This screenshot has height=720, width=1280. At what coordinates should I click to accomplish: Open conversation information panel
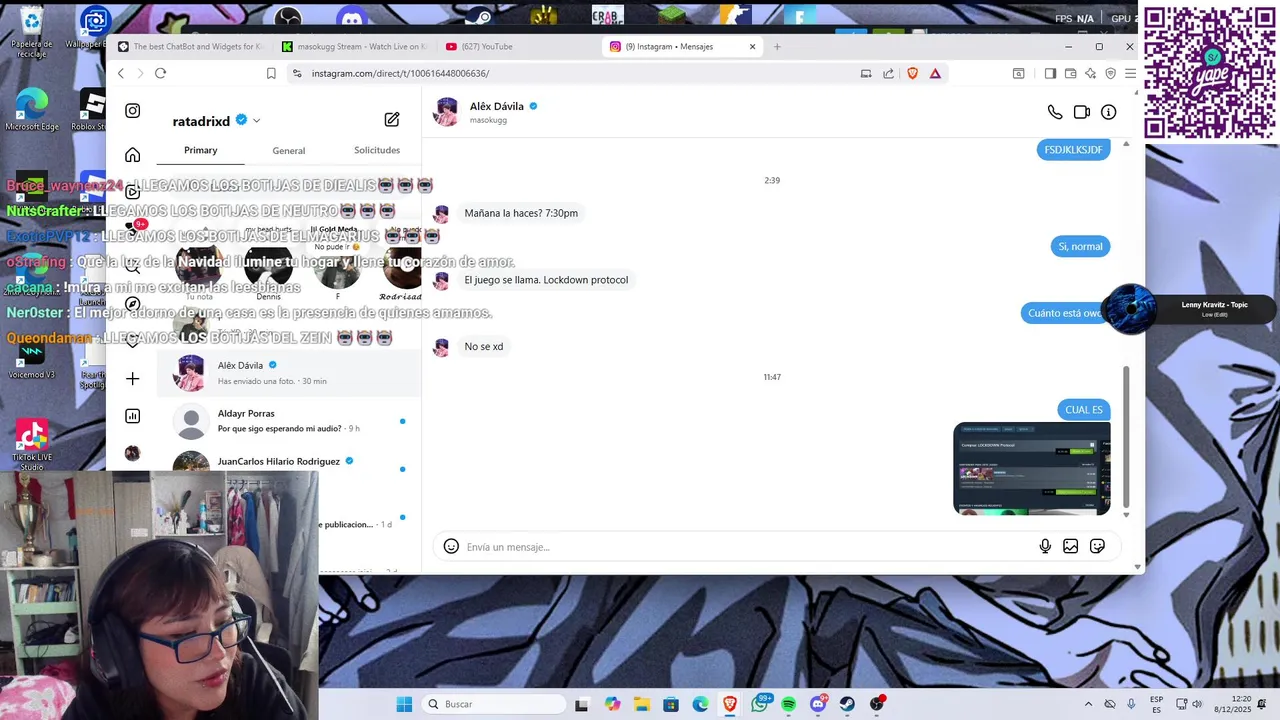coord(1109,113)
